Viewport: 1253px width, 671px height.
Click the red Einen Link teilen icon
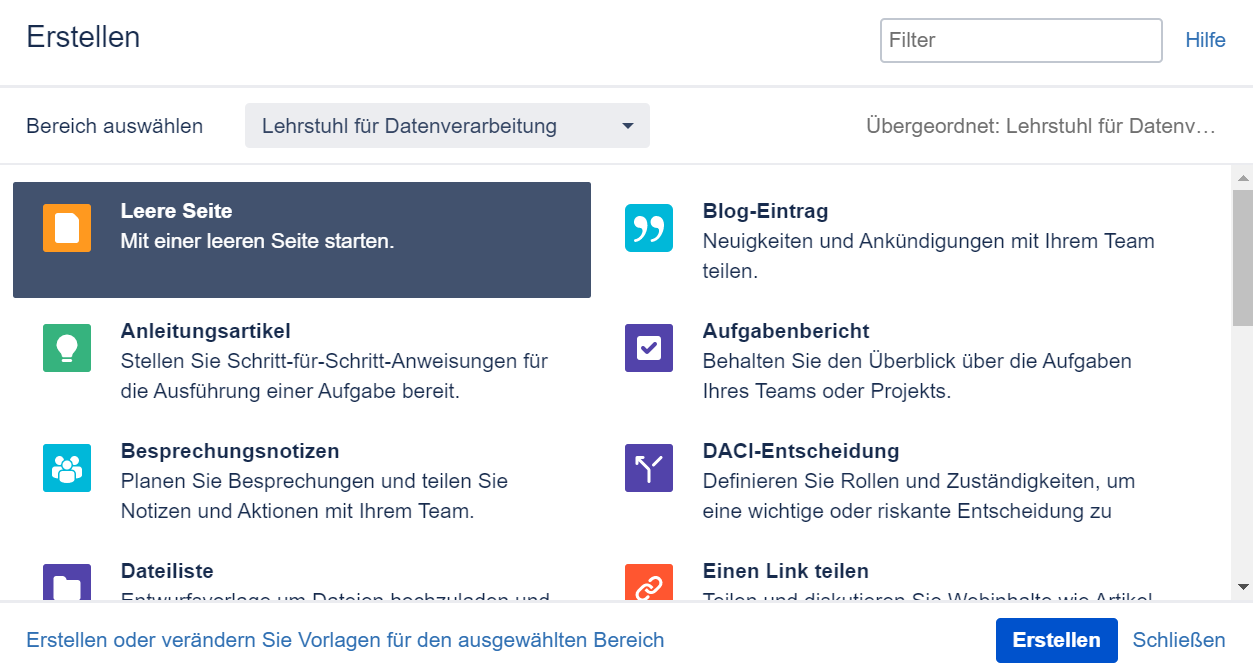649,583
